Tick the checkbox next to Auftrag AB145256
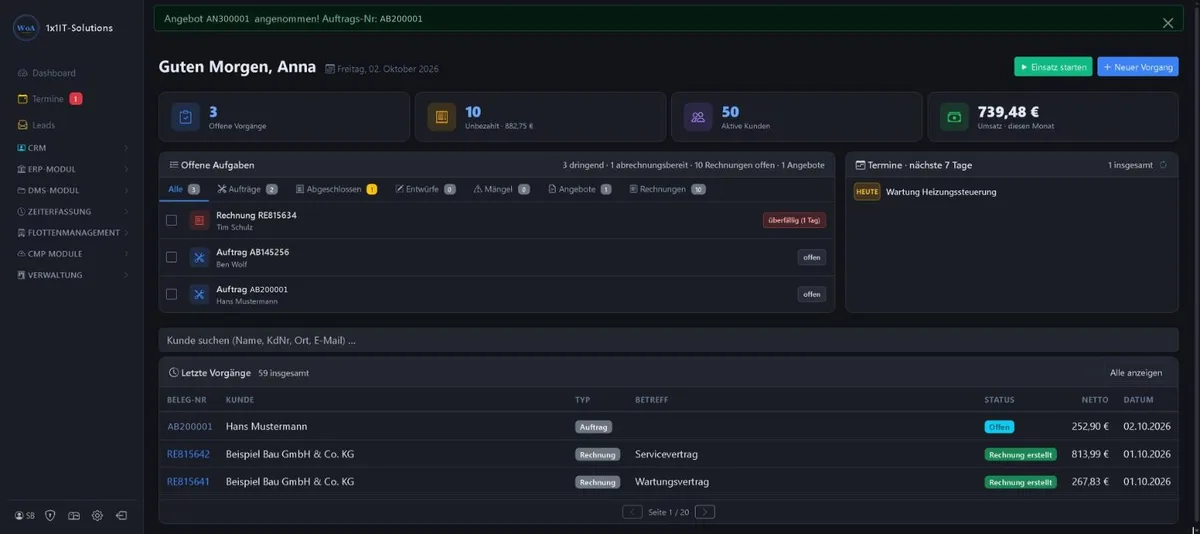Screen dimensions: 1200x534 pyautogui.click(x=171, y=257)
